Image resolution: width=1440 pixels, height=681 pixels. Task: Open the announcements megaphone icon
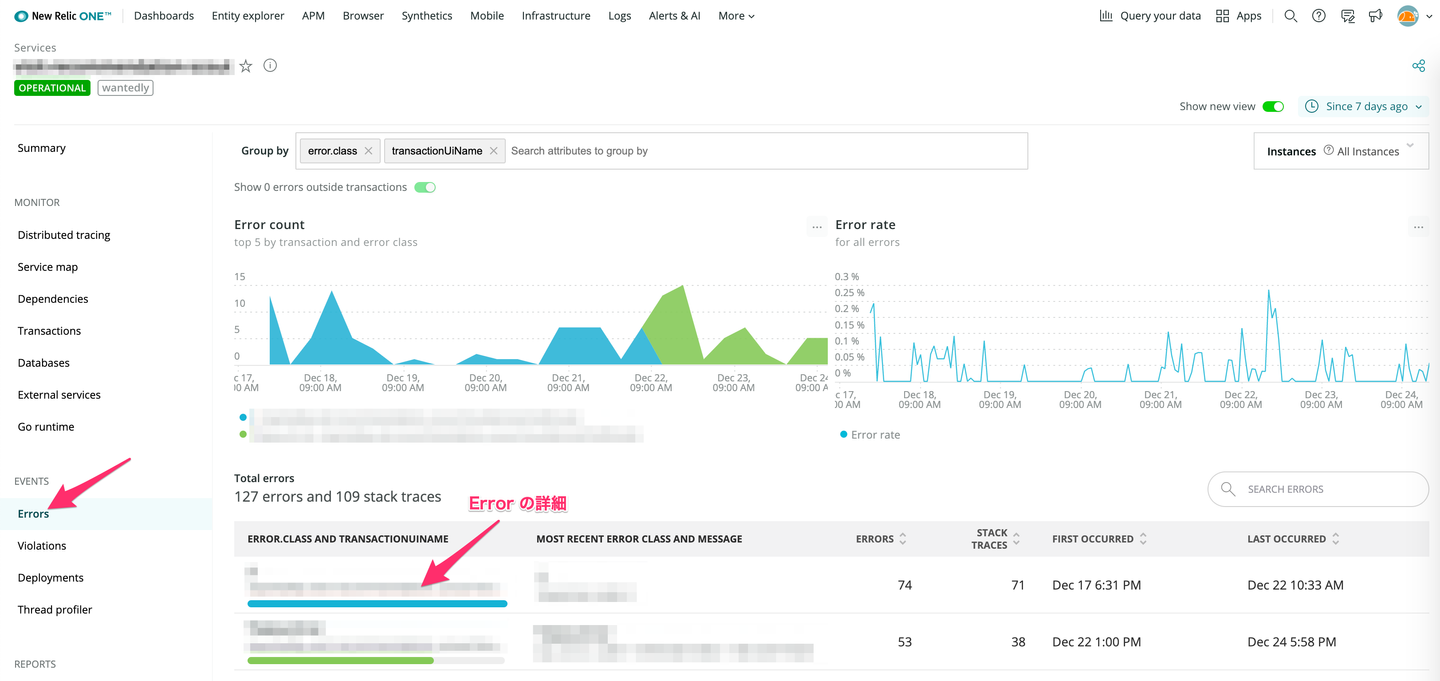(x=1376, y=16)
